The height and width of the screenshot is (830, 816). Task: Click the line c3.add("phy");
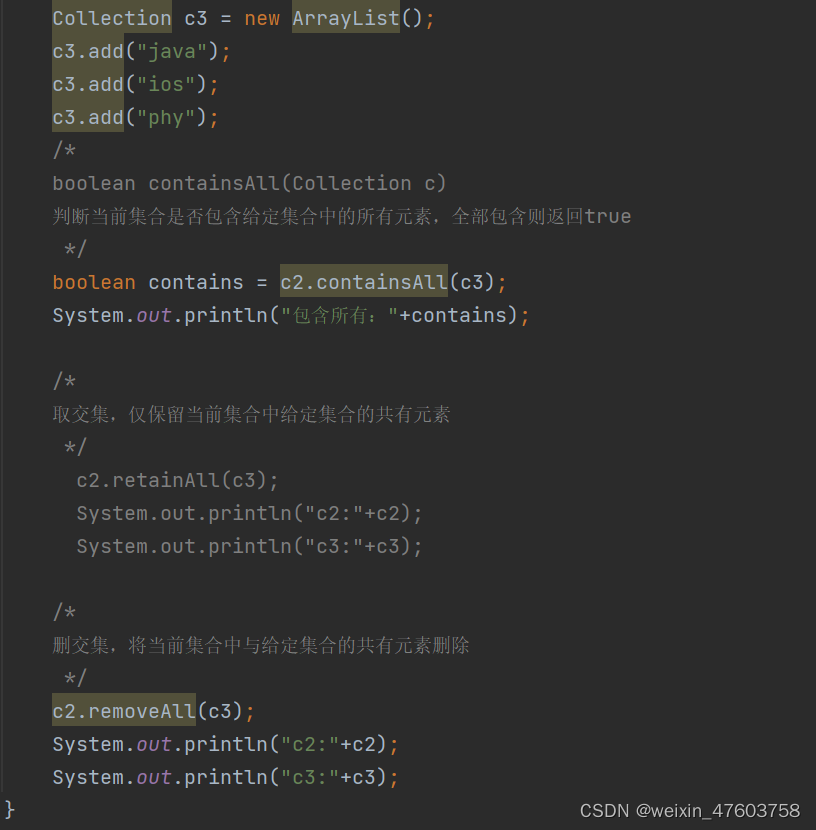[135, 118]
